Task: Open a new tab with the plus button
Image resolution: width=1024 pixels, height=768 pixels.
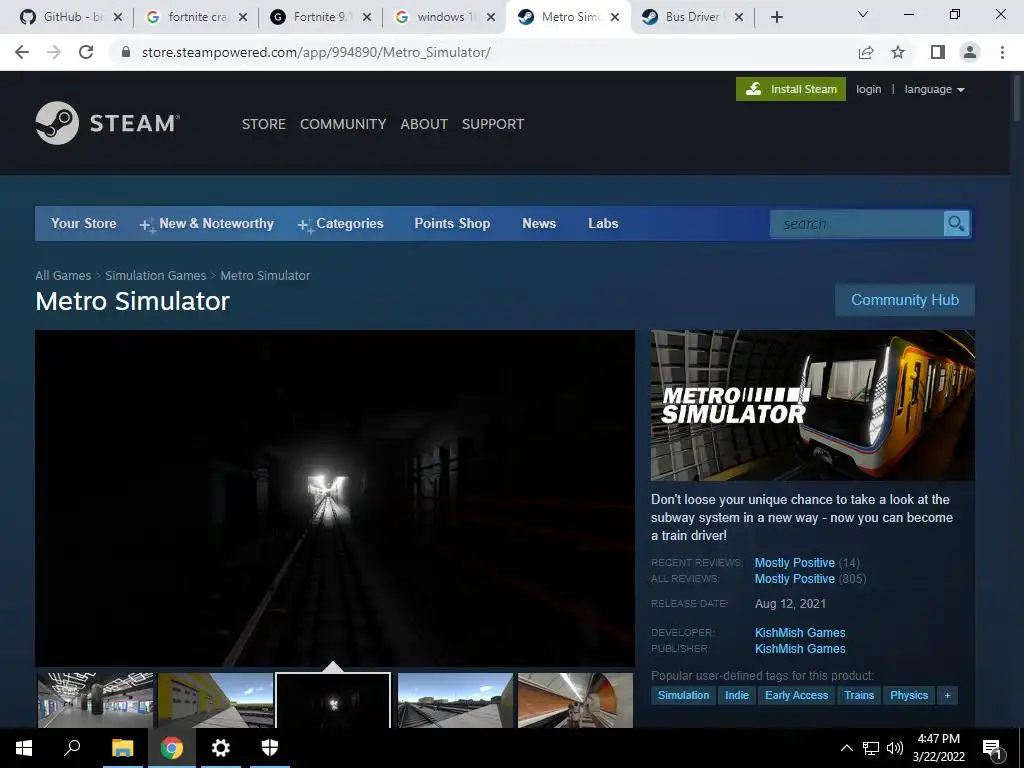Action: tap(776, 17)
